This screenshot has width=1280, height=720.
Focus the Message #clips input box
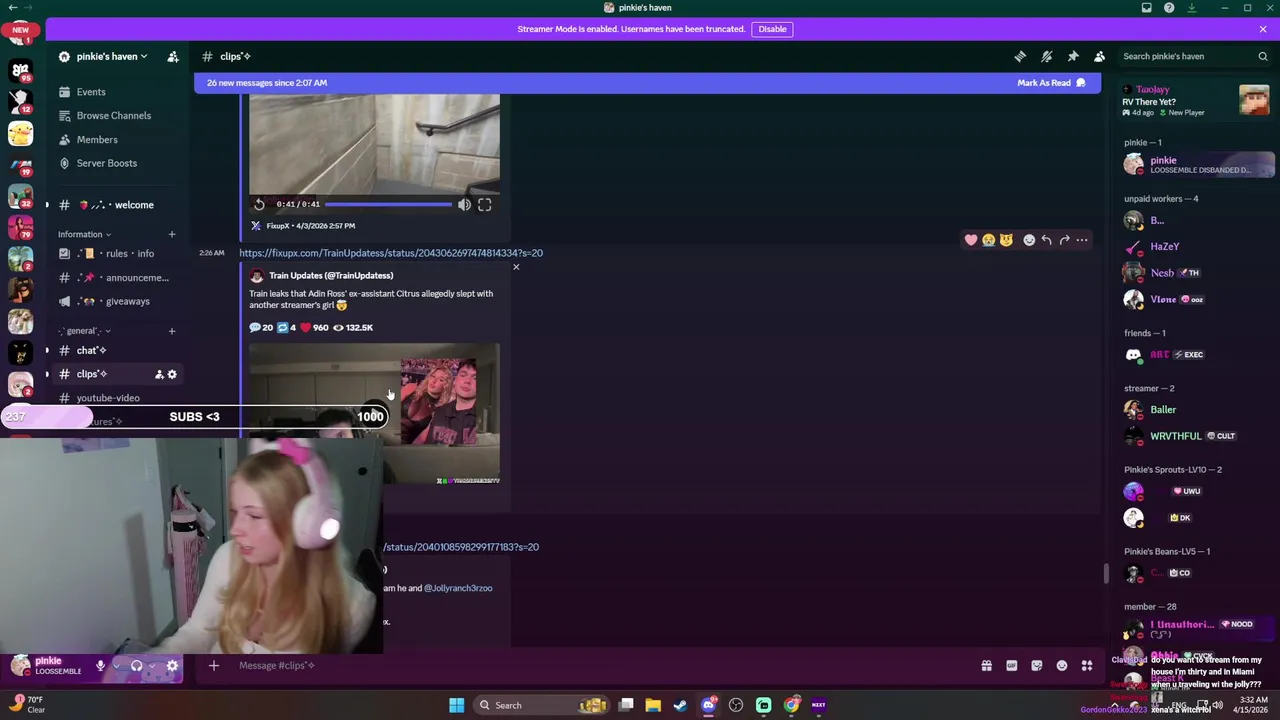pos(600,666)
